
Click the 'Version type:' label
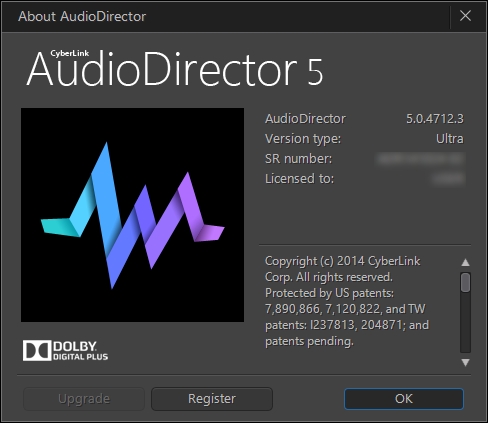(x=303, y=139)
